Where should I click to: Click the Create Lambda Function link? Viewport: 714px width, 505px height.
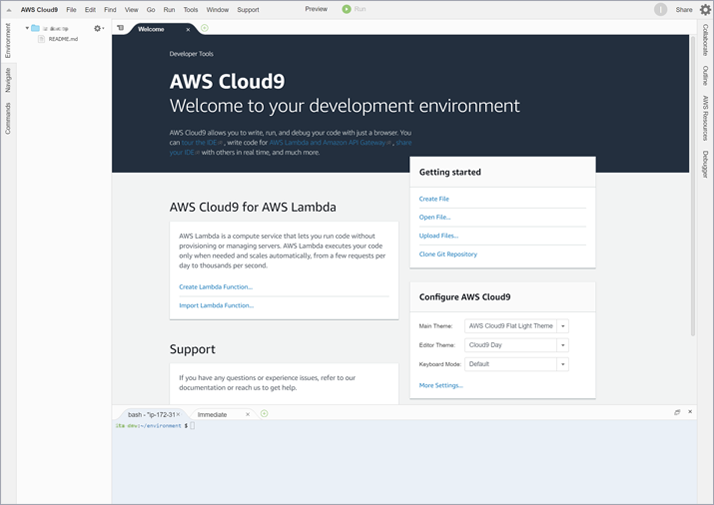pos(216,287)
